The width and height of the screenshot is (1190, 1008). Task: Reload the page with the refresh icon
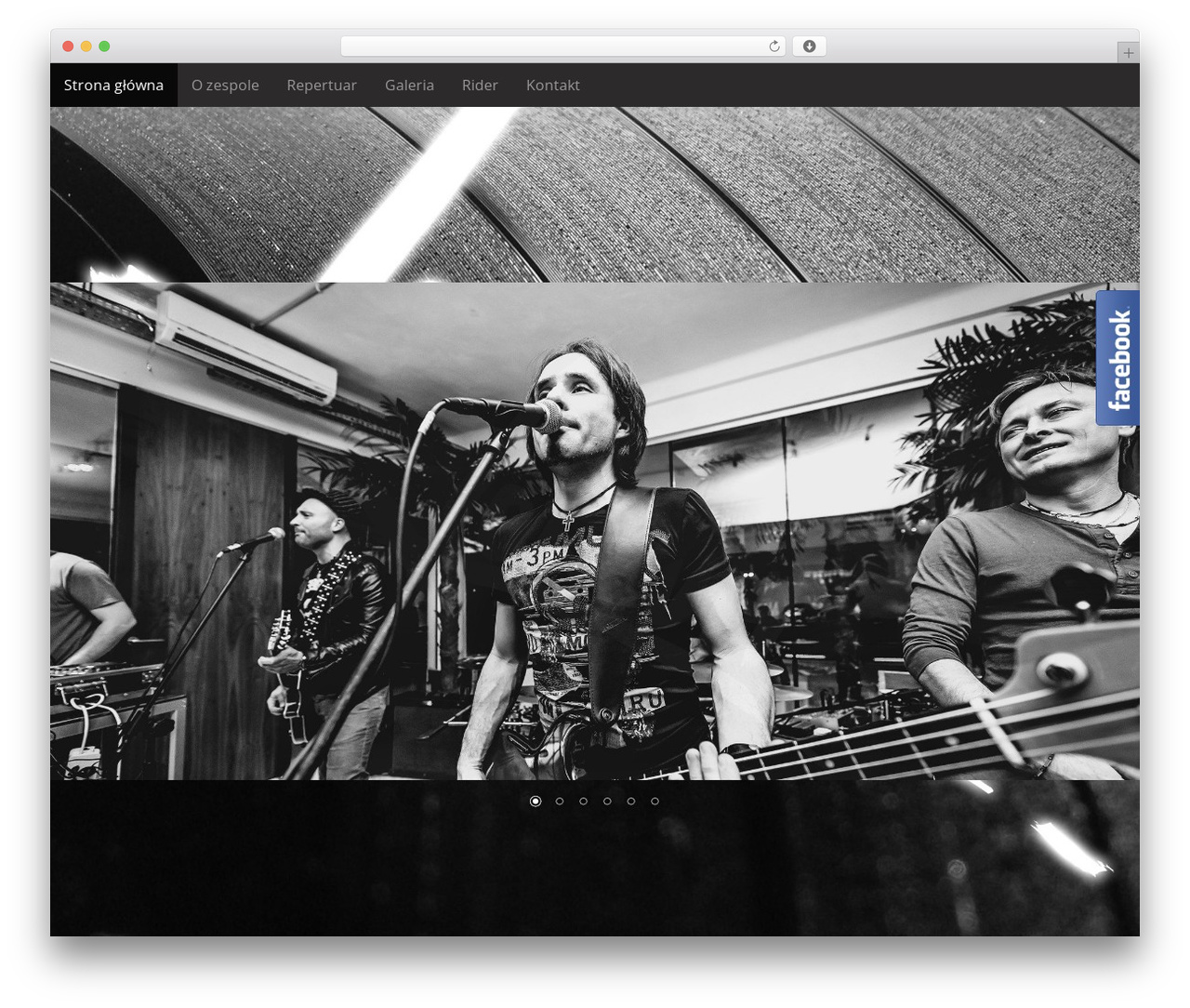[x=774, y=46]
